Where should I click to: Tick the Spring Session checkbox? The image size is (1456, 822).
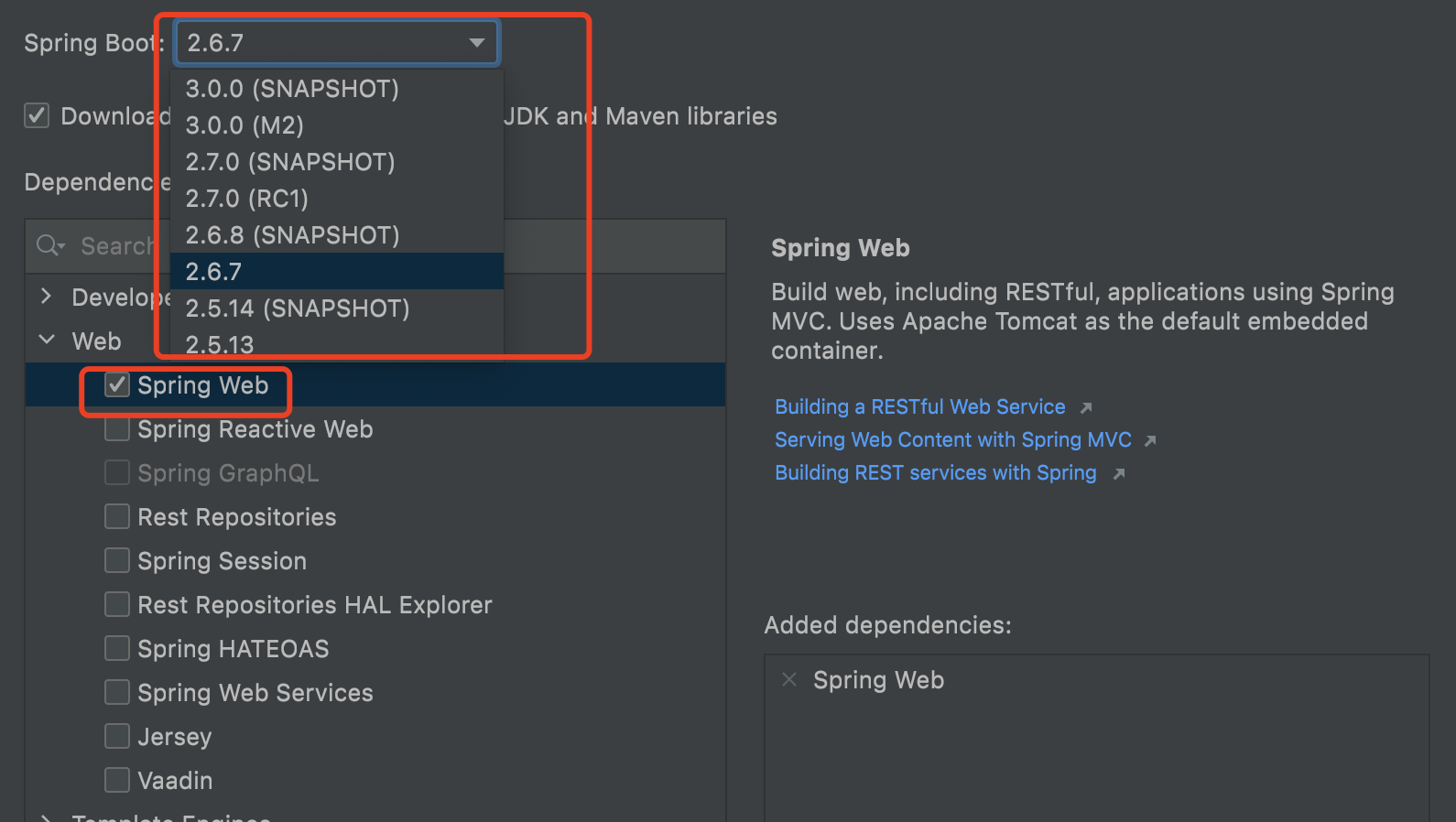click(x=117, y=561)
